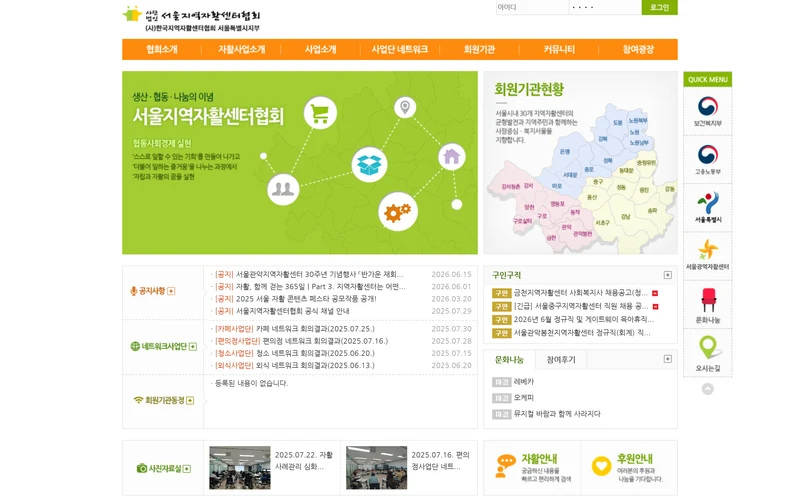Open 보건복지부 quick menu icon
The image size is (800, 500).
coord(708,111)
